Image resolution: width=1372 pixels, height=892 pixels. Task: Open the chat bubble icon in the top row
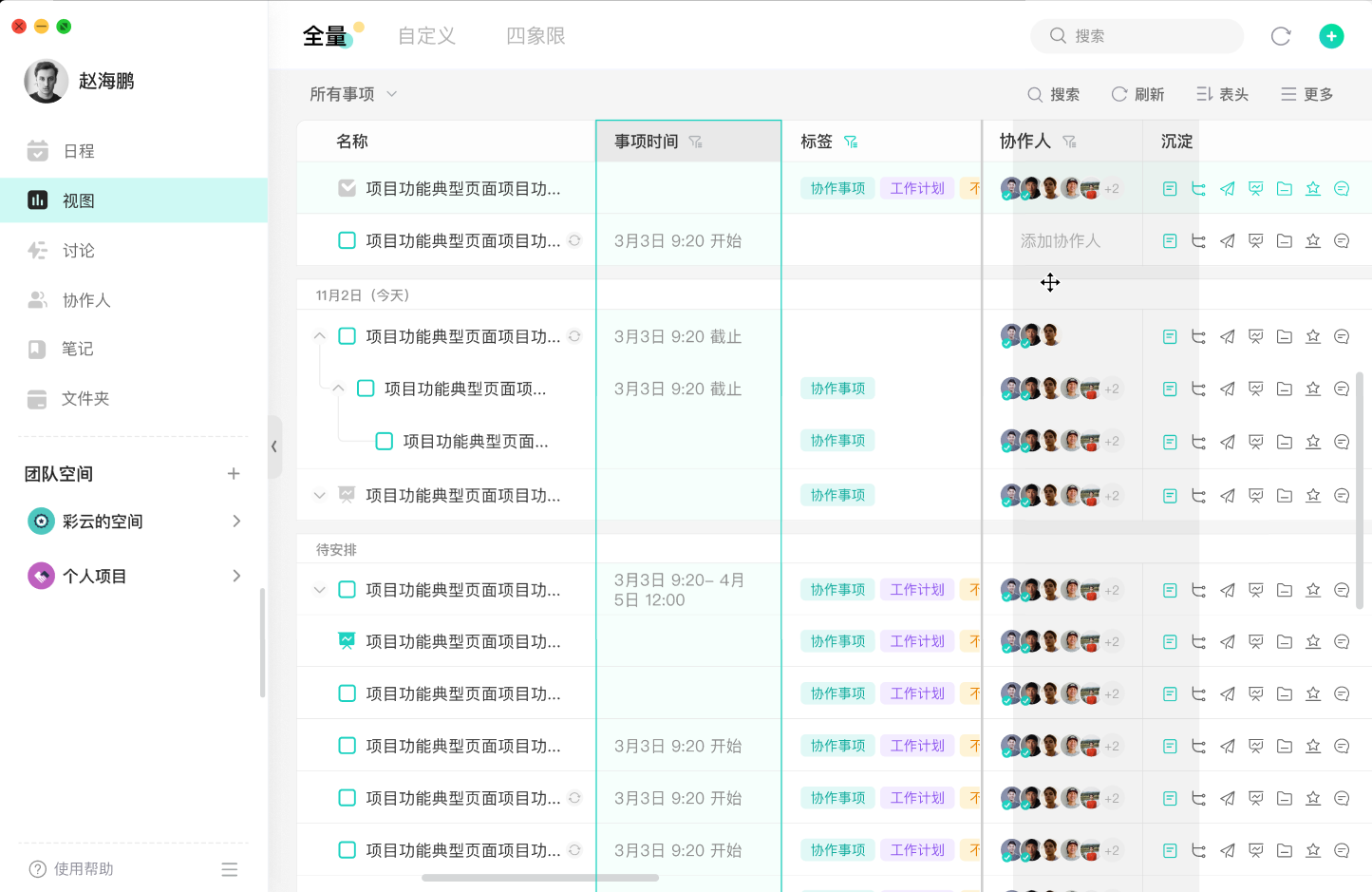[x=1342, y=187]
